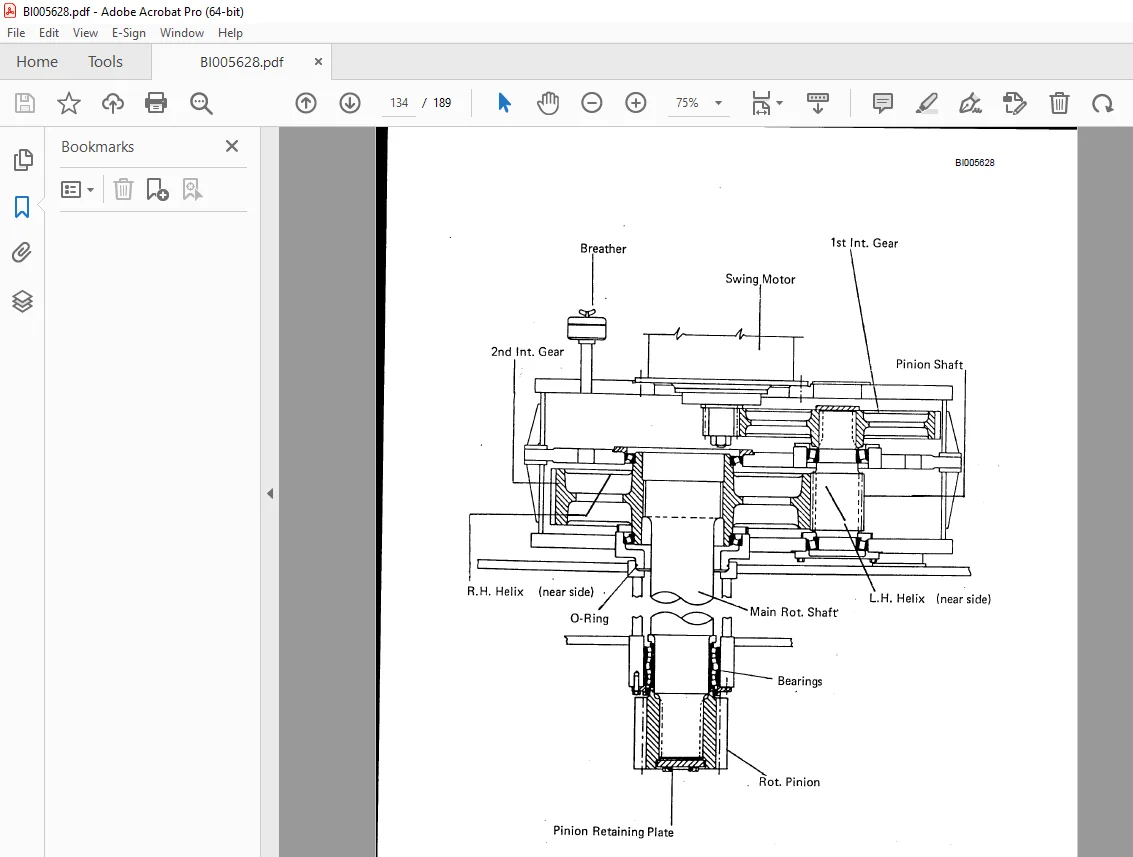Click the stamp and edit tool icon

click(1014, 103)
